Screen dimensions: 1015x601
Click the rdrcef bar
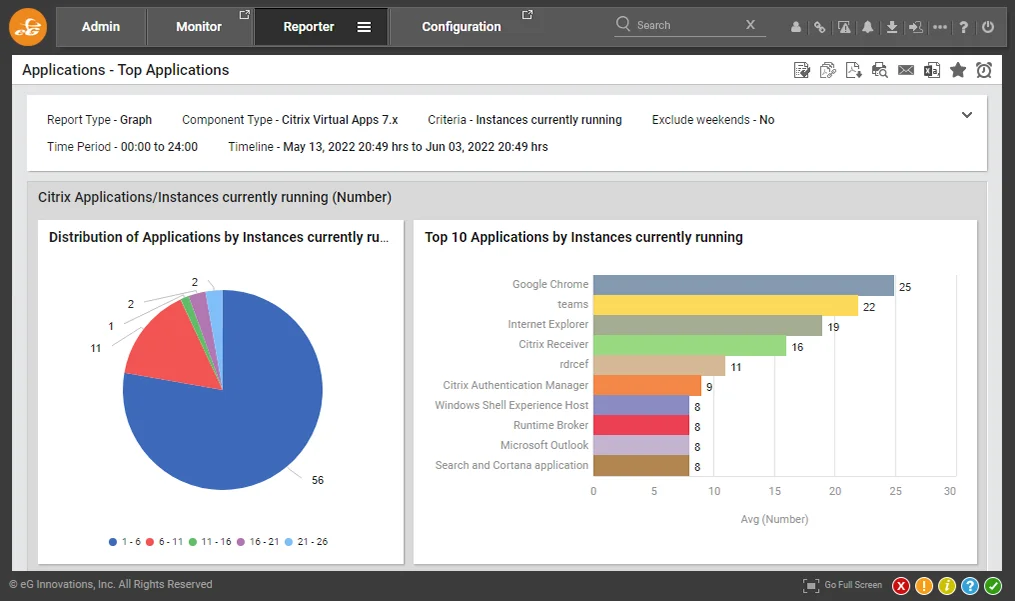click(659, 366)
